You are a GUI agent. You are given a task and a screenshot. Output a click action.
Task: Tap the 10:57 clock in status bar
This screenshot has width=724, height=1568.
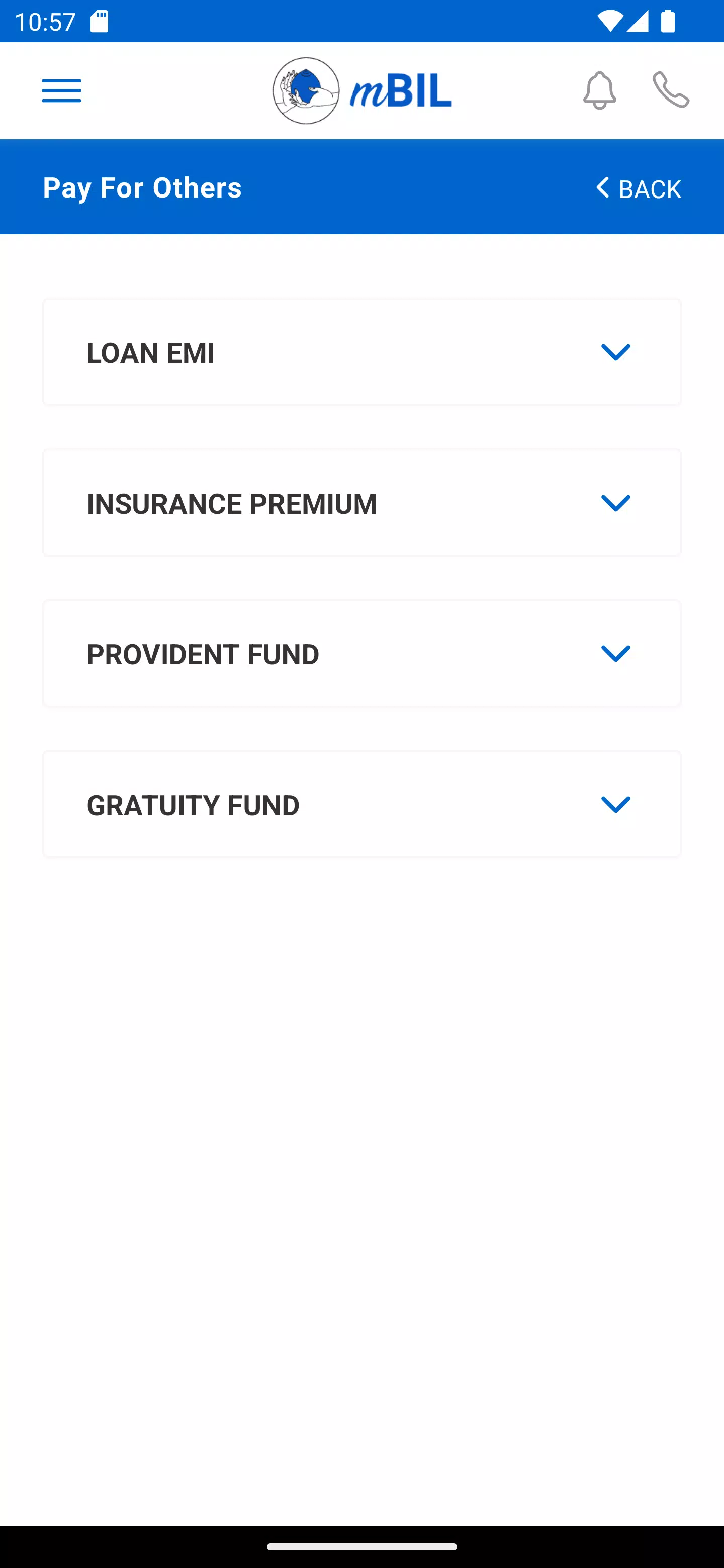pos(45,22)
